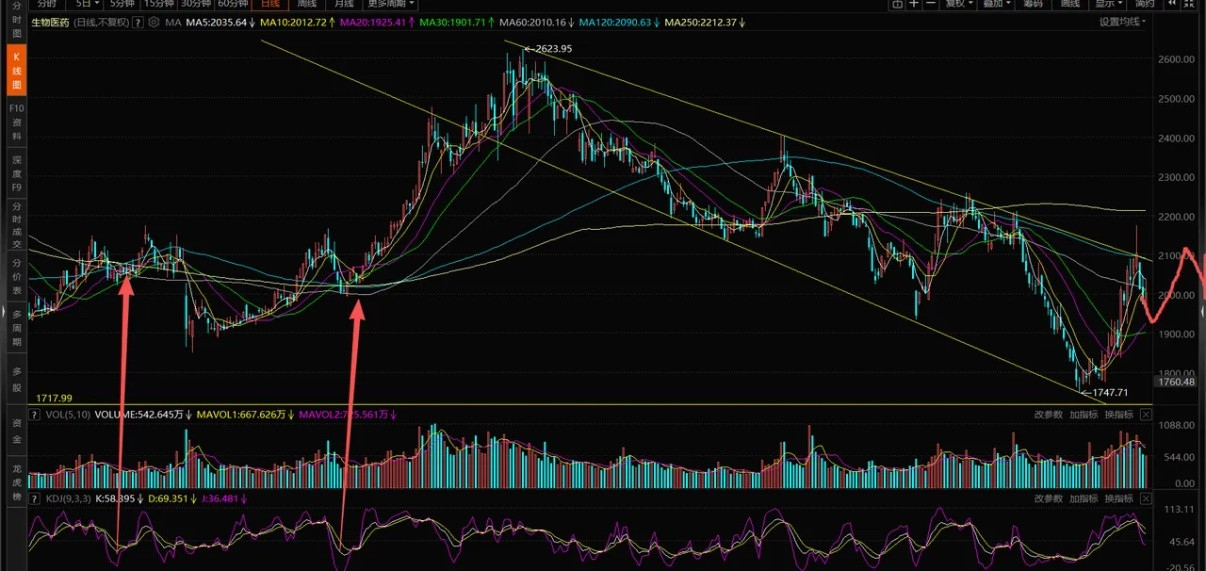The height and width of the screenshot is (571, 1206).
Task: Click 加指标 in the KDJ panel
Action: (x=1084, y=497)
